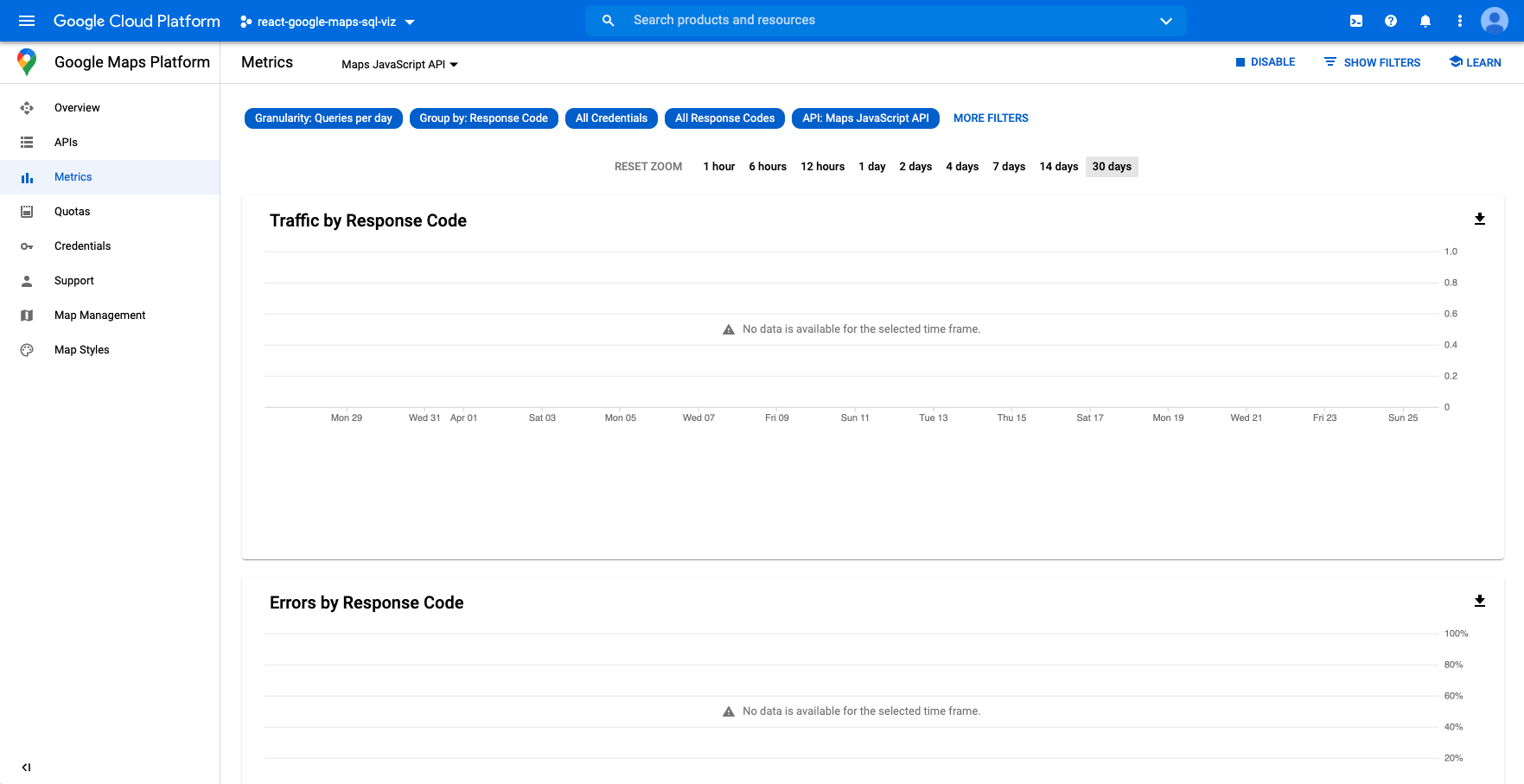1524x784 pixels.
Task: Open the Maps JavaScript API dropdown
Action: pos(399,65)
